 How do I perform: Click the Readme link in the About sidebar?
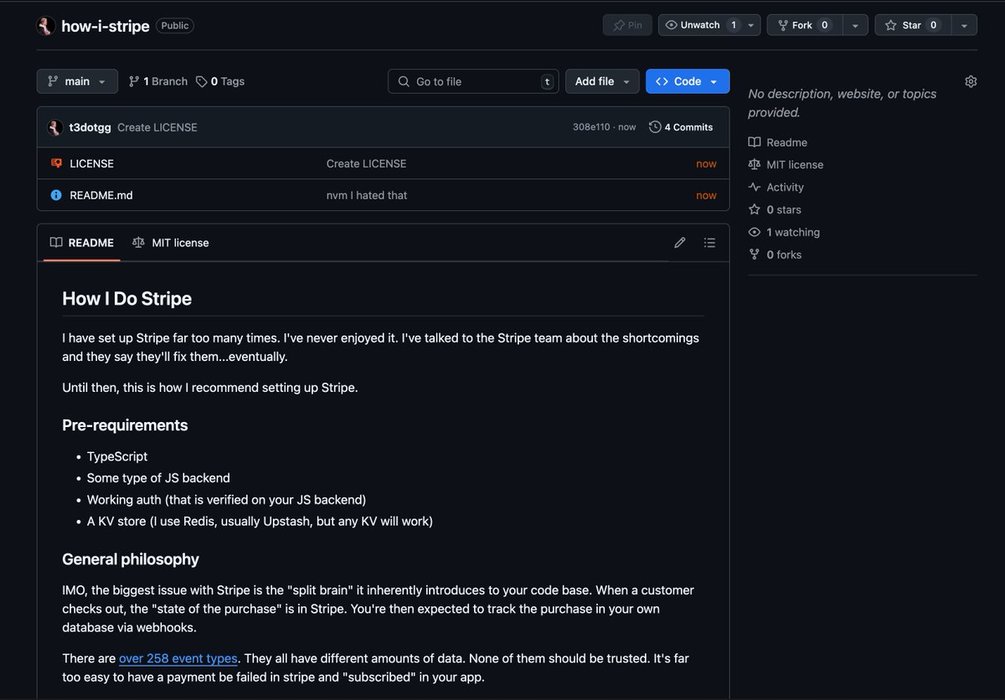point(786,142)
